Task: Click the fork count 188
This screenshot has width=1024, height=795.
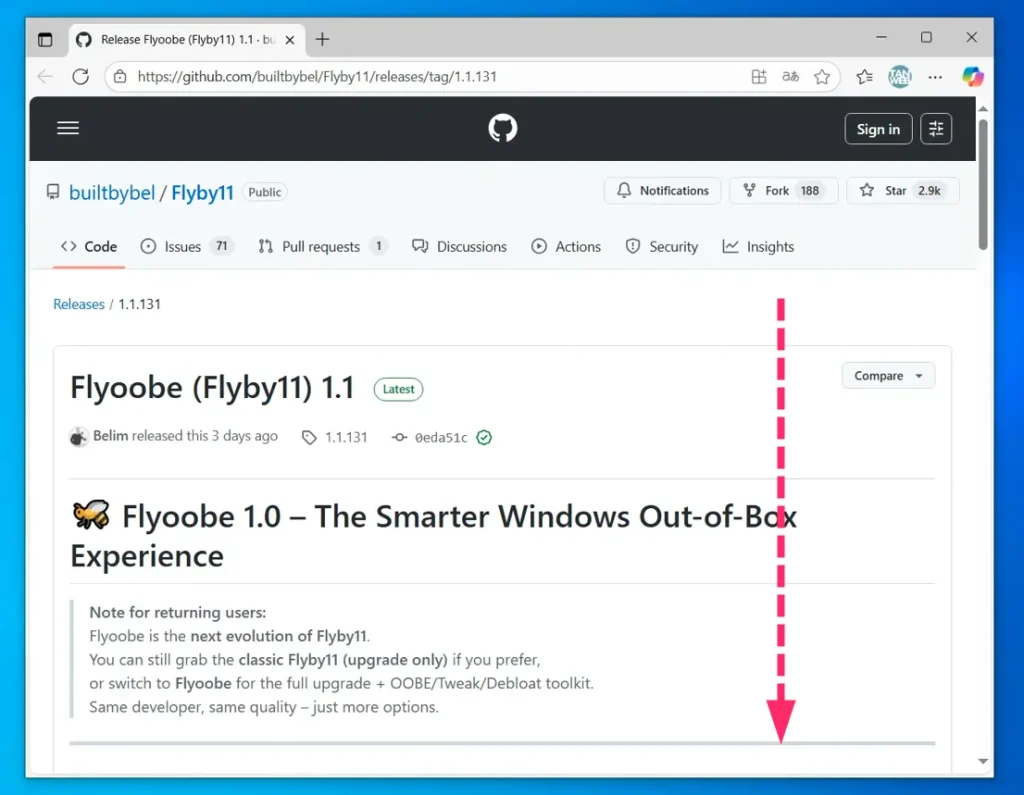Action: (x=810, y=191)
